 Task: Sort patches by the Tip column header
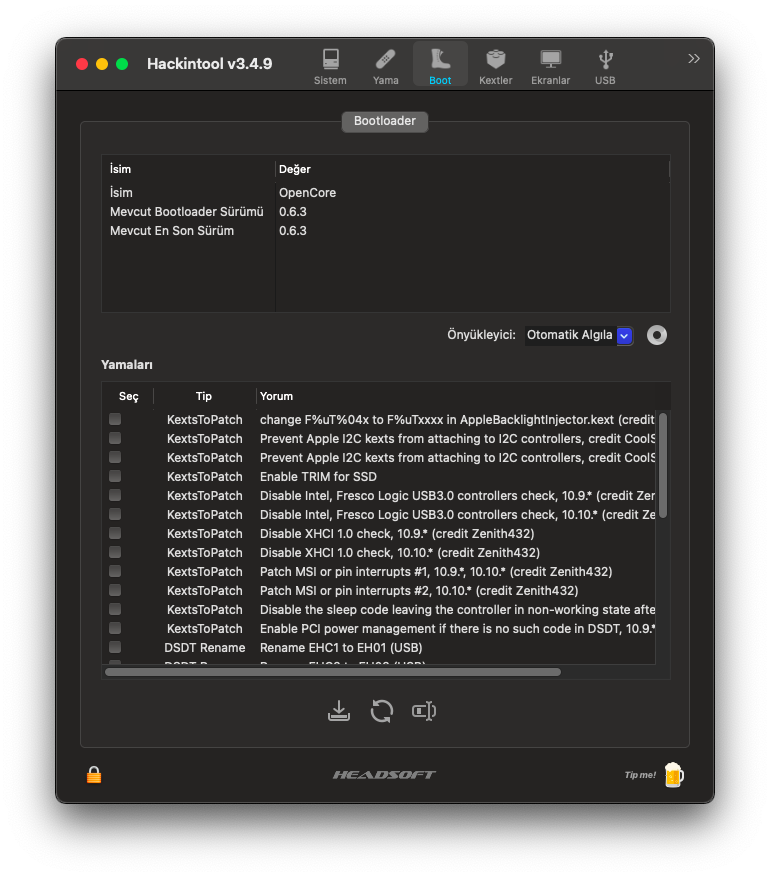pyautogui.click(x=204, y=396)
